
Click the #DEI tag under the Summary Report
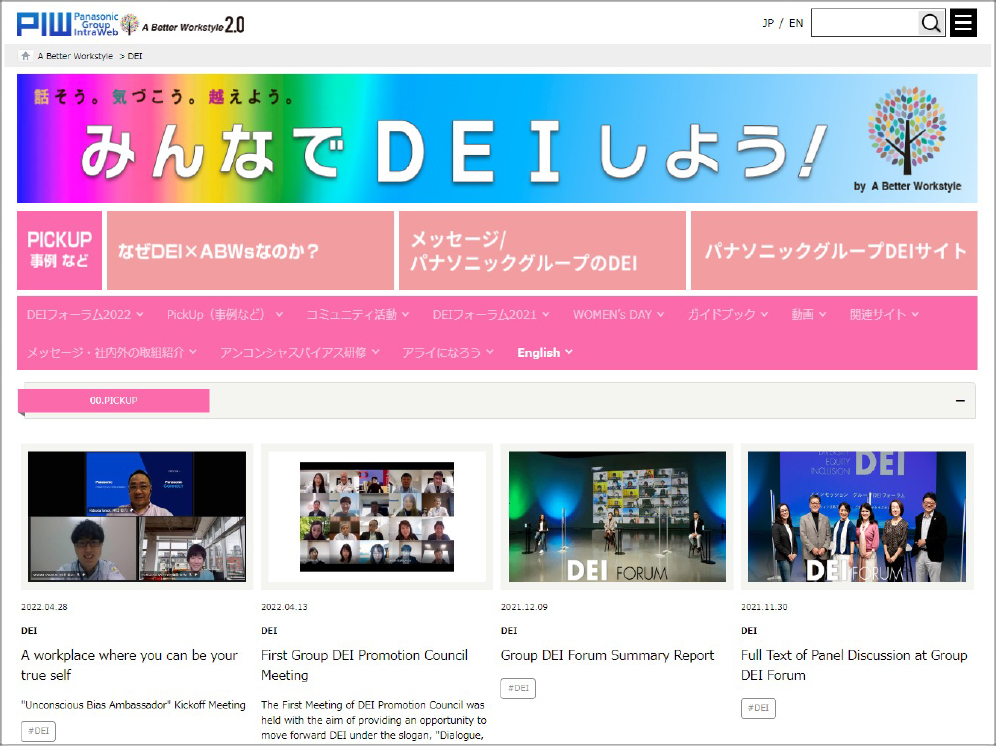[x=517, y=688]
